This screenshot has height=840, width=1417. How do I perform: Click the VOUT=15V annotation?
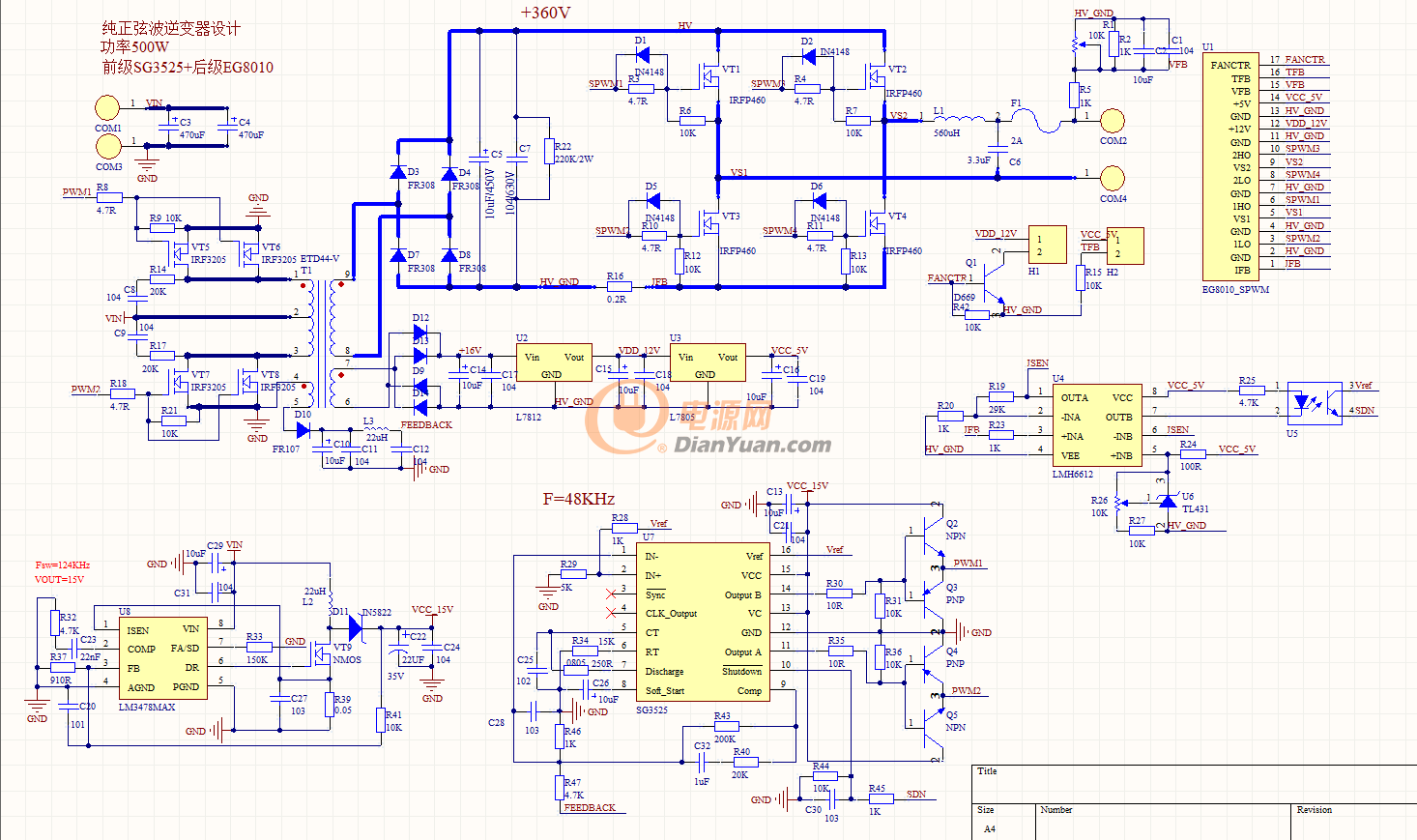click(59, 580)
